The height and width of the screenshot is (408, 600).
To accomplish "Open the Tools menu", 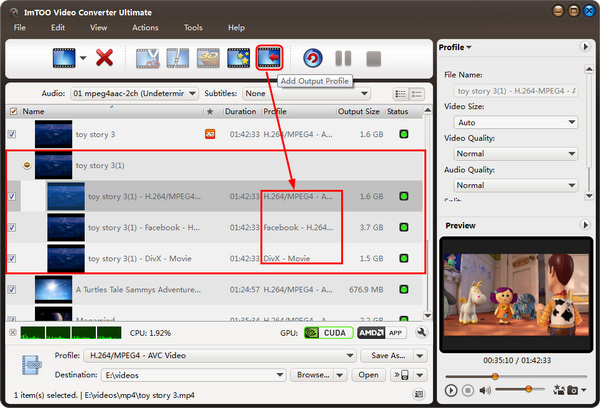I will (193, 27).
